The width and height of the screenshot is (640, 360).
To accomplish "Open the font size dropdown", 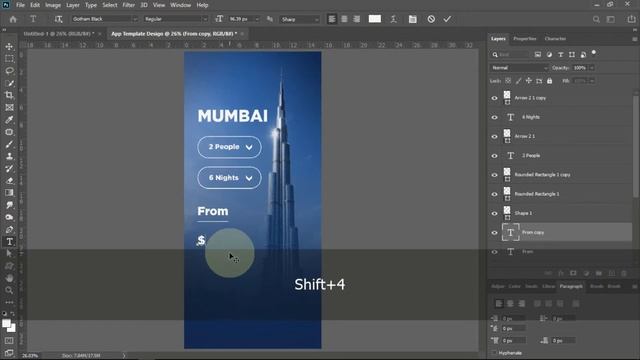I will coord(257,19).
